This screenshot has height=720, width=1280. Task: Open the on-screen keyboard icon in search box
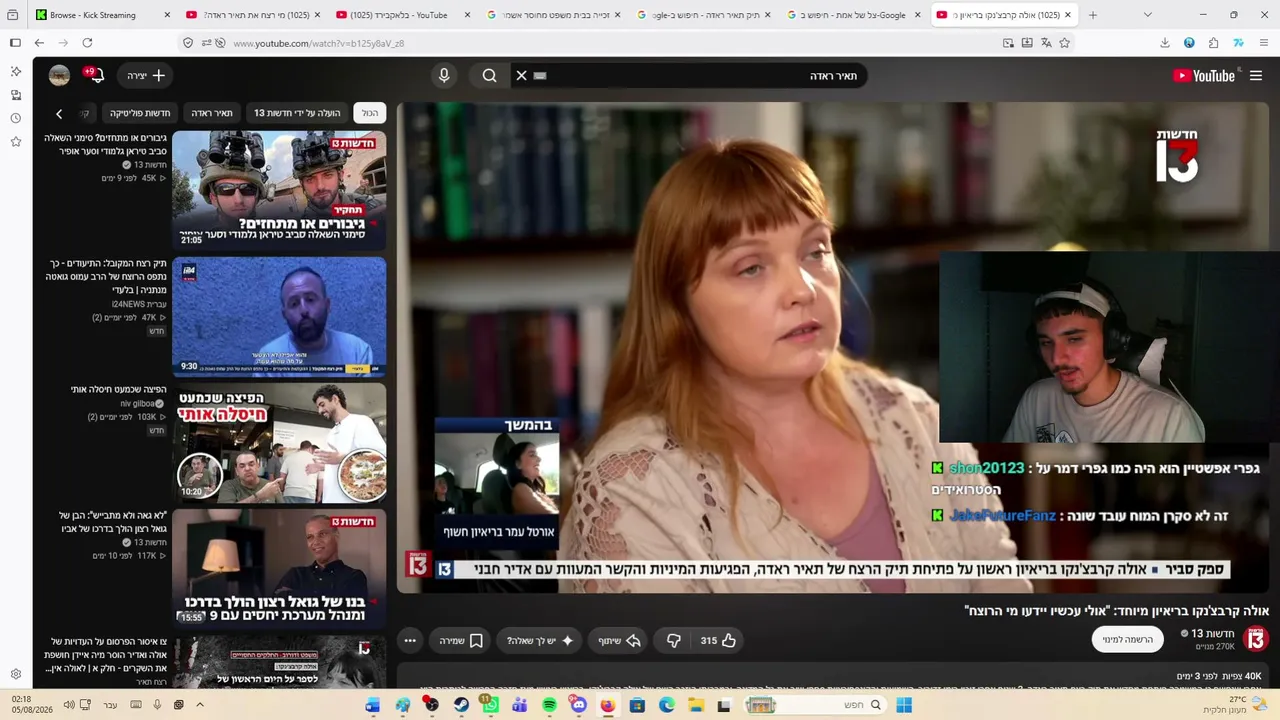click(x=540, y=75)
